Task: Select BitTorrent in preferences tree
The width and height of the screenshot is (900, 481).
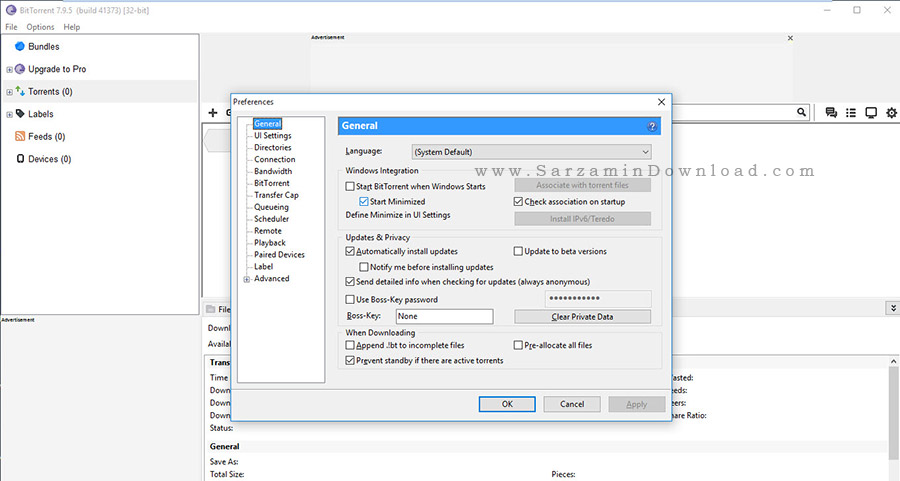Action: pyautogui.click(x=271, y=183)
